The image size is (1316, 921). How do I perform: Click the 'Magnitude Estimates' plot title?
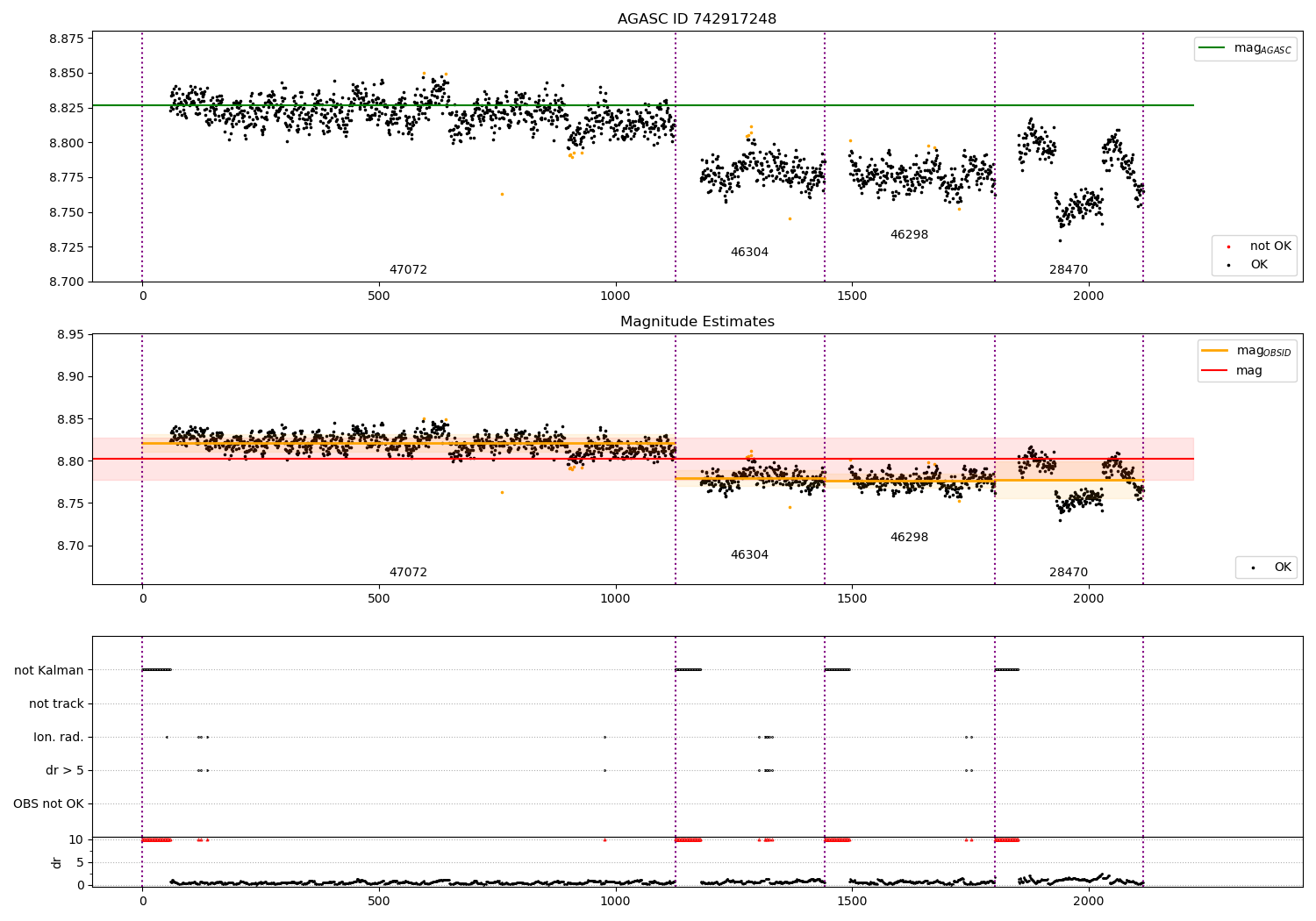[x=697, y=322]
